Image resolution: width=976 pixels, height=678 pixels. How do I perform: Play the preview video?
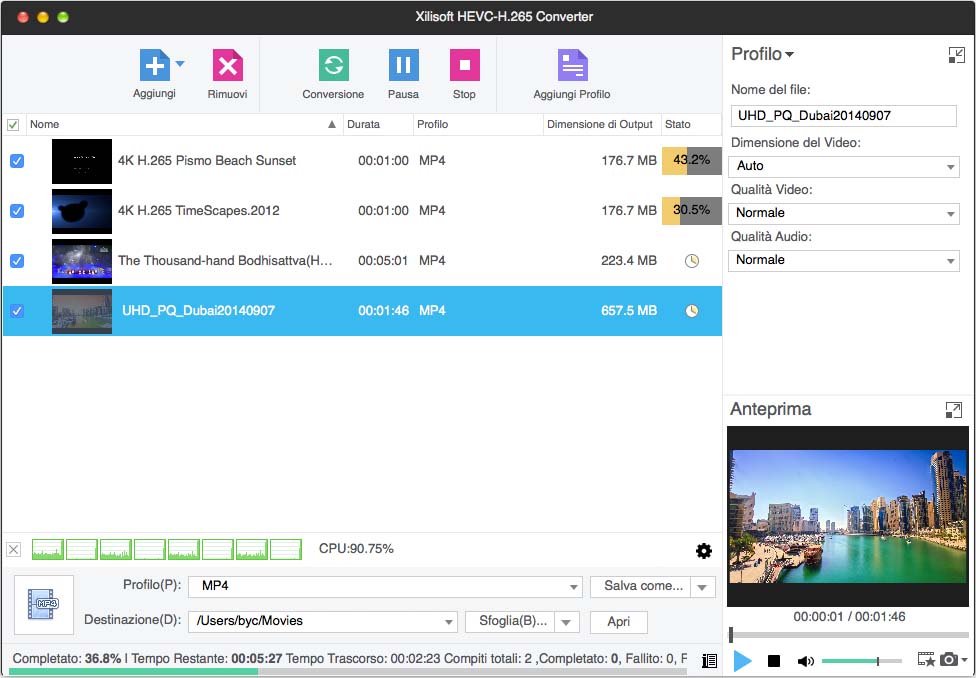[x=742, y=661]
